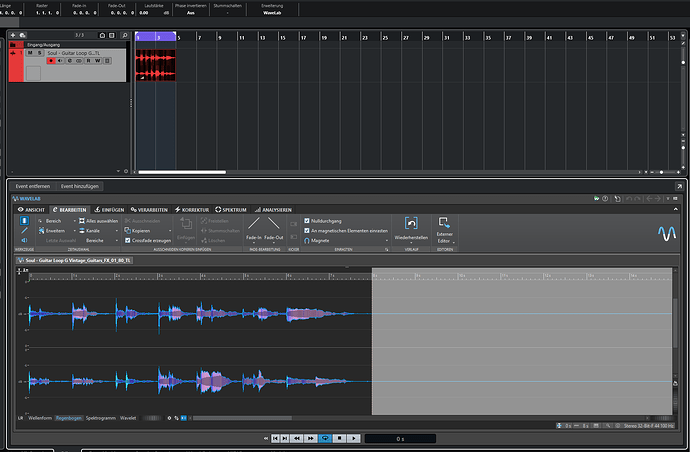Toggle Nulldurchgang checkbox

(307, 221)
